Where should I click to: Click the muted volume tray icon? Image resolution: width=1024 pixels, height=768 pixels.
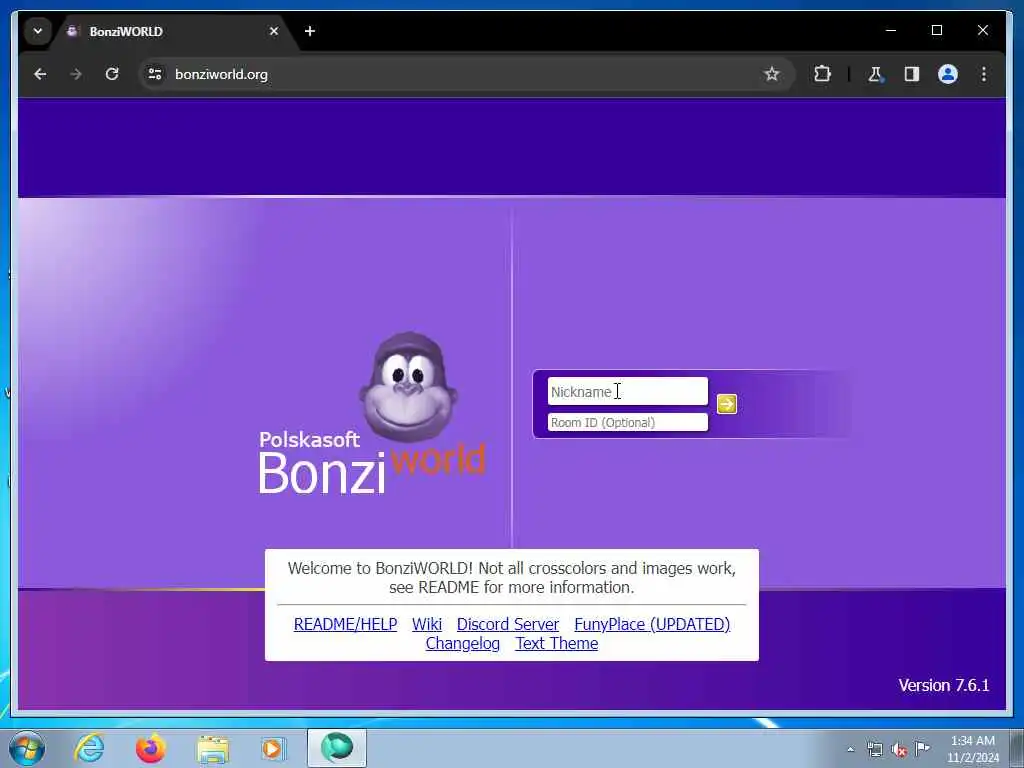899,749
